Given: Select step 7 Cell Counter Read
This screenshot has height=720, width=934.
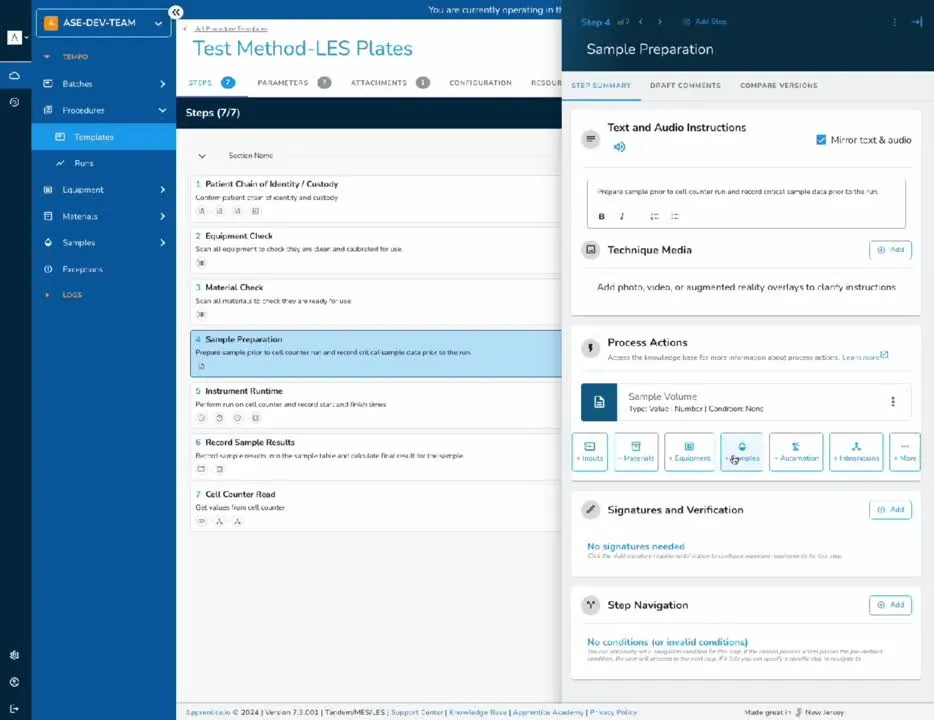Looking at the screenshot, I should pyautogui.click(x=376, y=508).
